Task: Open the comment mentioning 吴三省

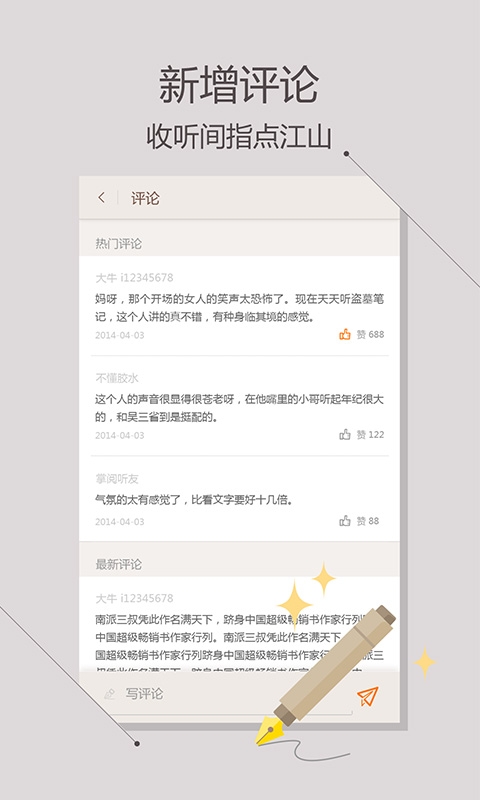Action: pos(239,408)
